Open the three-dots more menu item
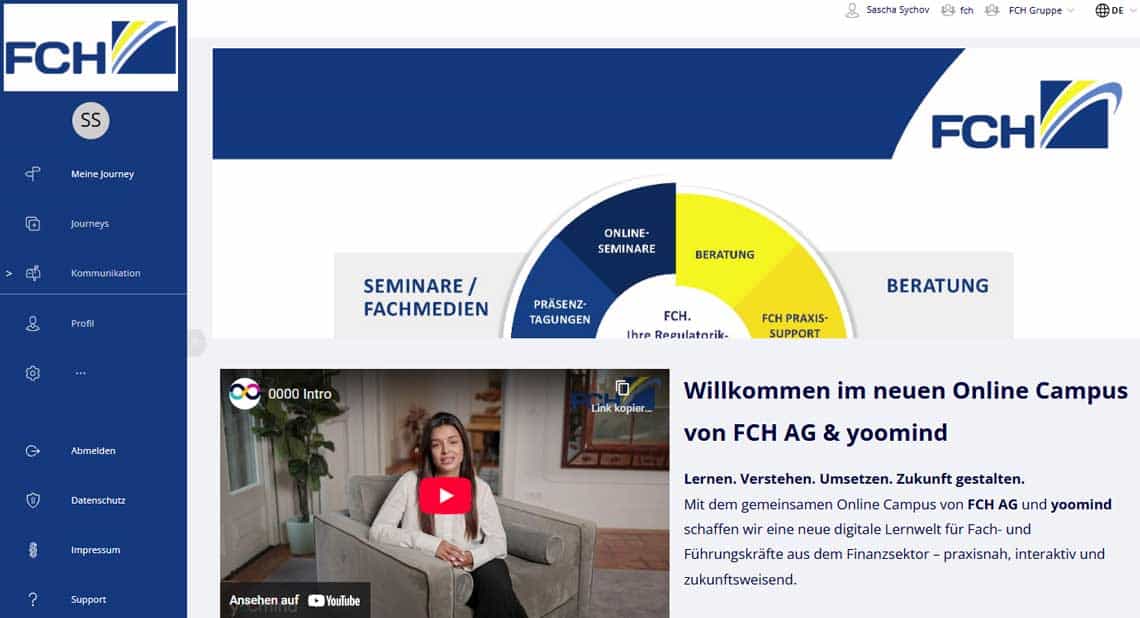Screen dimensions: 1140x618 tap(81, 373)
